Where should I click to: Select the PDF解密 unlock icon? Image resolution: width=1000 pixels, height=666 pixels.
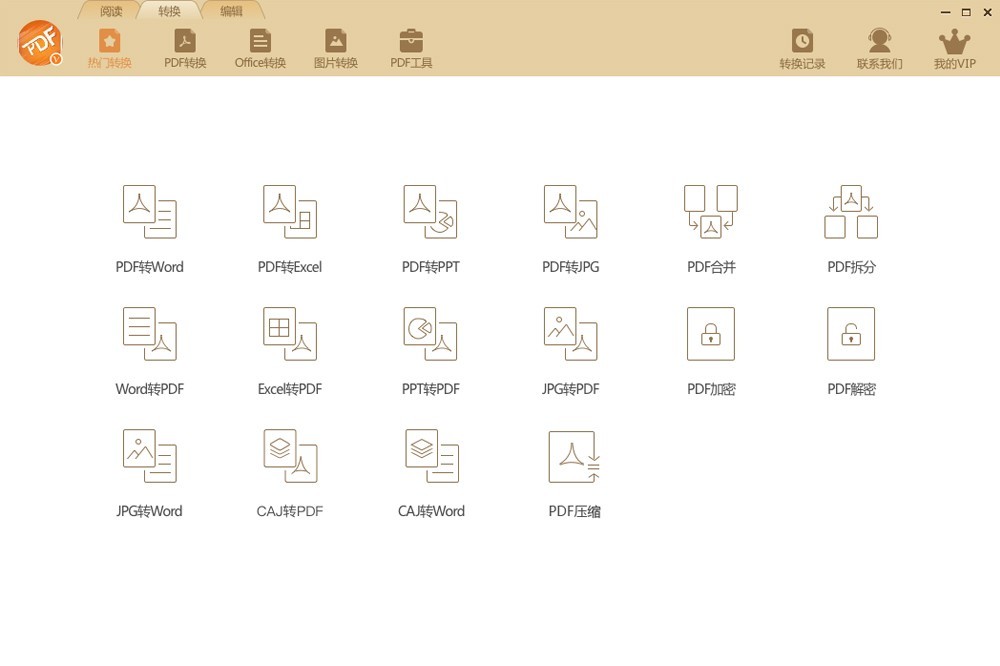coord(851,334)
